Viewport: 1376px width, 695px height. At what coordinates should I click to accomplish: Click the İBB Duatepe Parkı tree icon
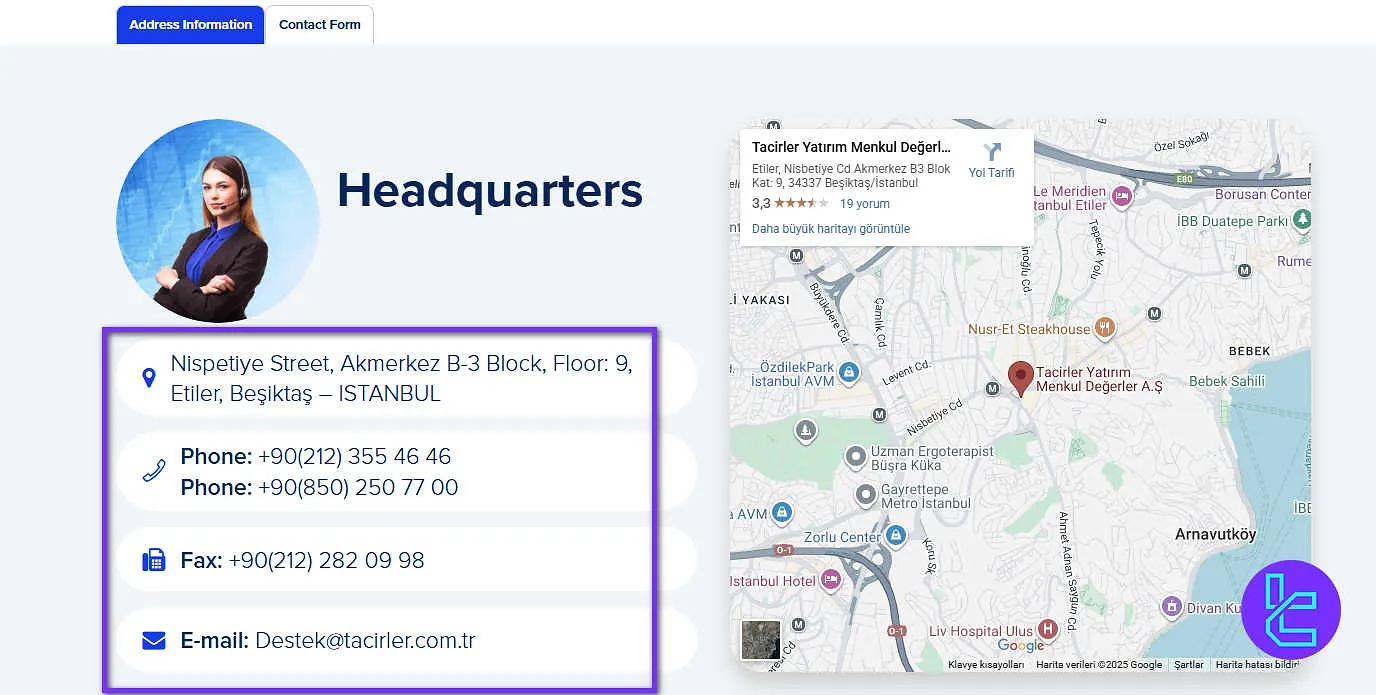[x=1301, y=219]
